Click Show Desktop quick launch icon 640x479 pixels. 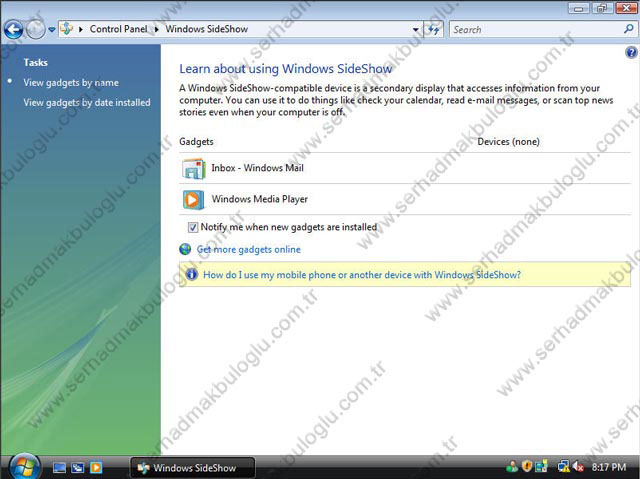coord(59,467)
